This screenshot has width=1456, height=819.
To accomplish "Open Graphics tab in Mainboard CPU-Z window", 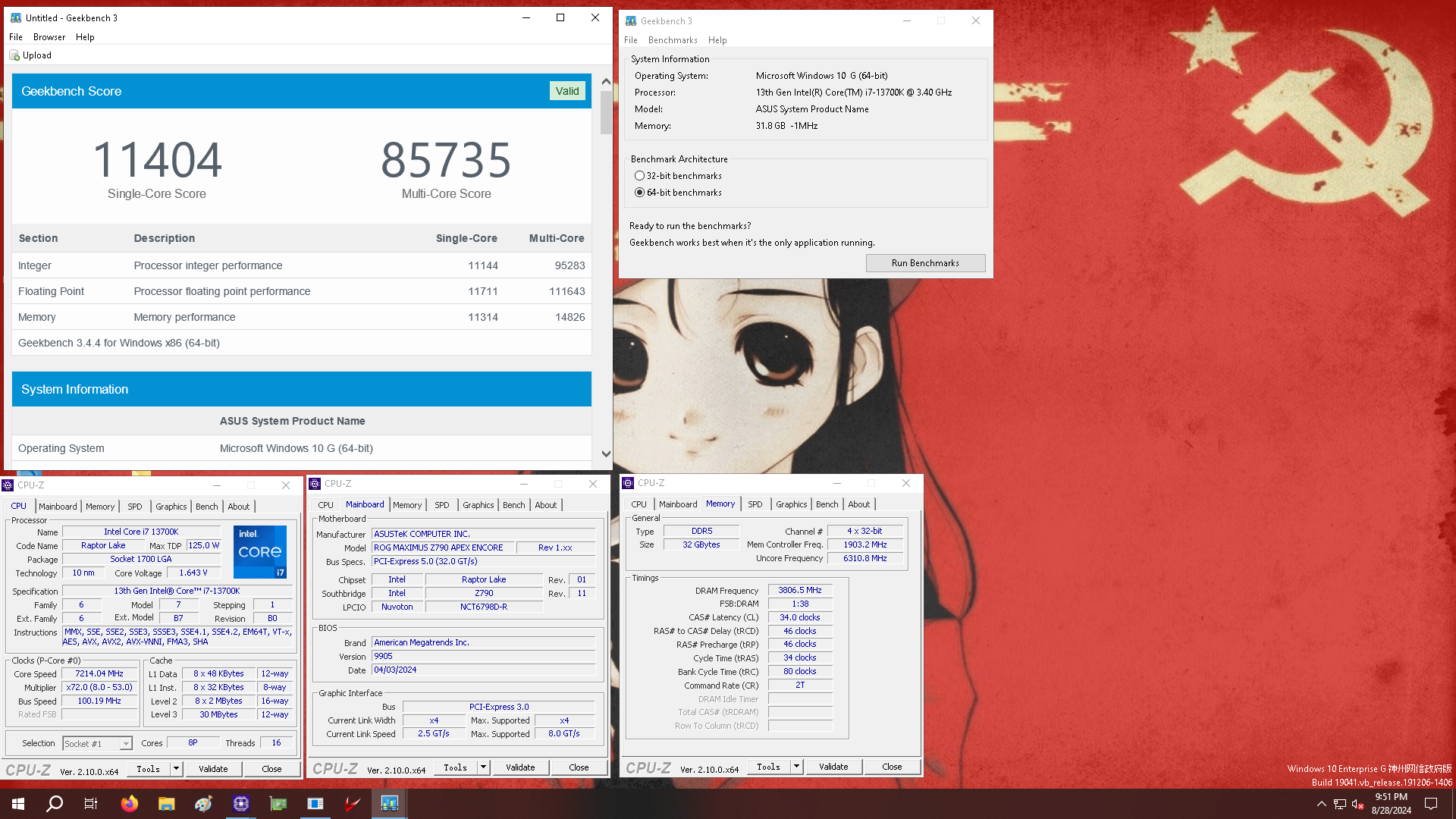I will [479, 505].
